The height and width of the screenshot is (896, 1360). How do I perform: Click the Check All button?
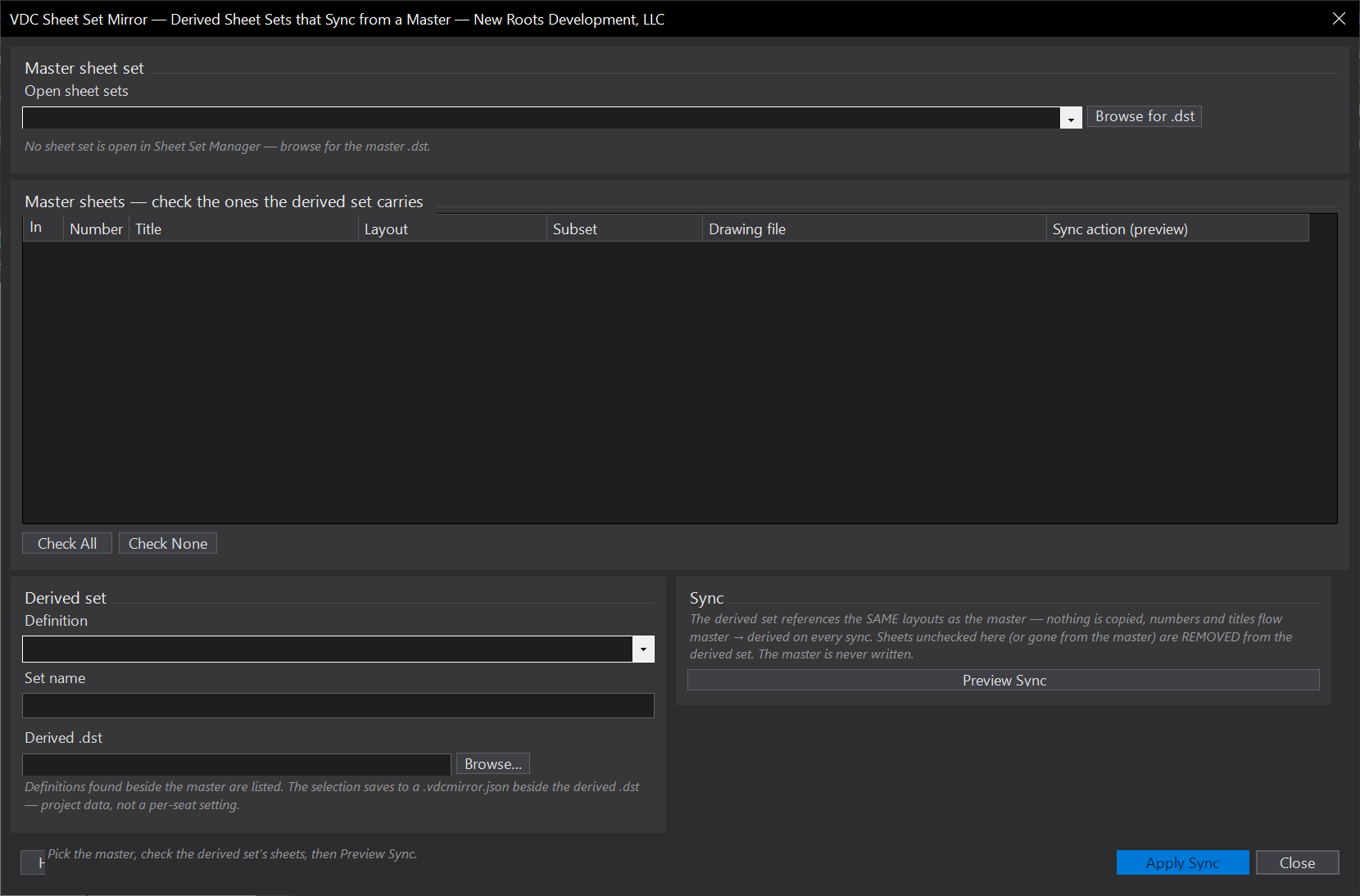tap(67, 543)
